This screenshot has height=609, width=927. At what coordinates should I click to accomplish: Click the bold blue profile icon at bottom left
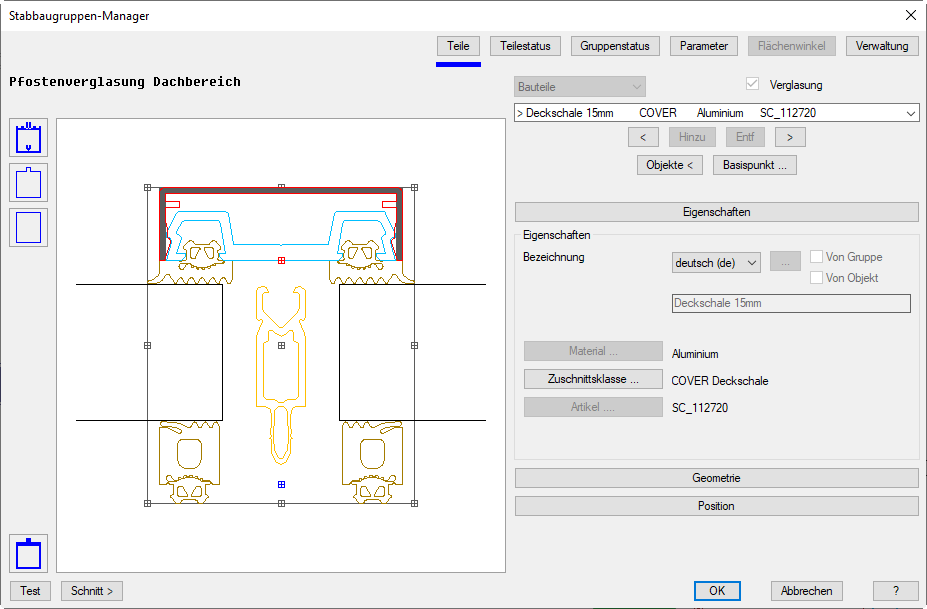[x=28, y=553]
